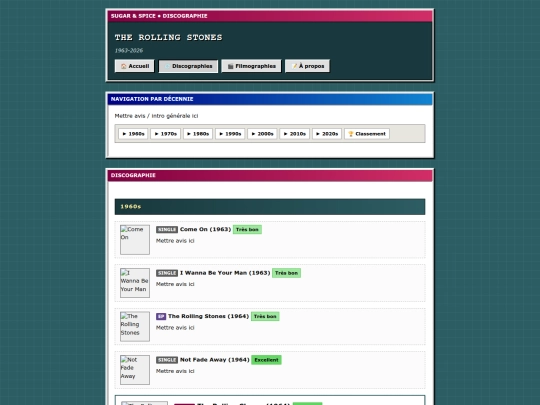Jump to the 1960s decade
The height and width of the screenshot is (405, 540).
pyautogui.click(x=133, y=134)
